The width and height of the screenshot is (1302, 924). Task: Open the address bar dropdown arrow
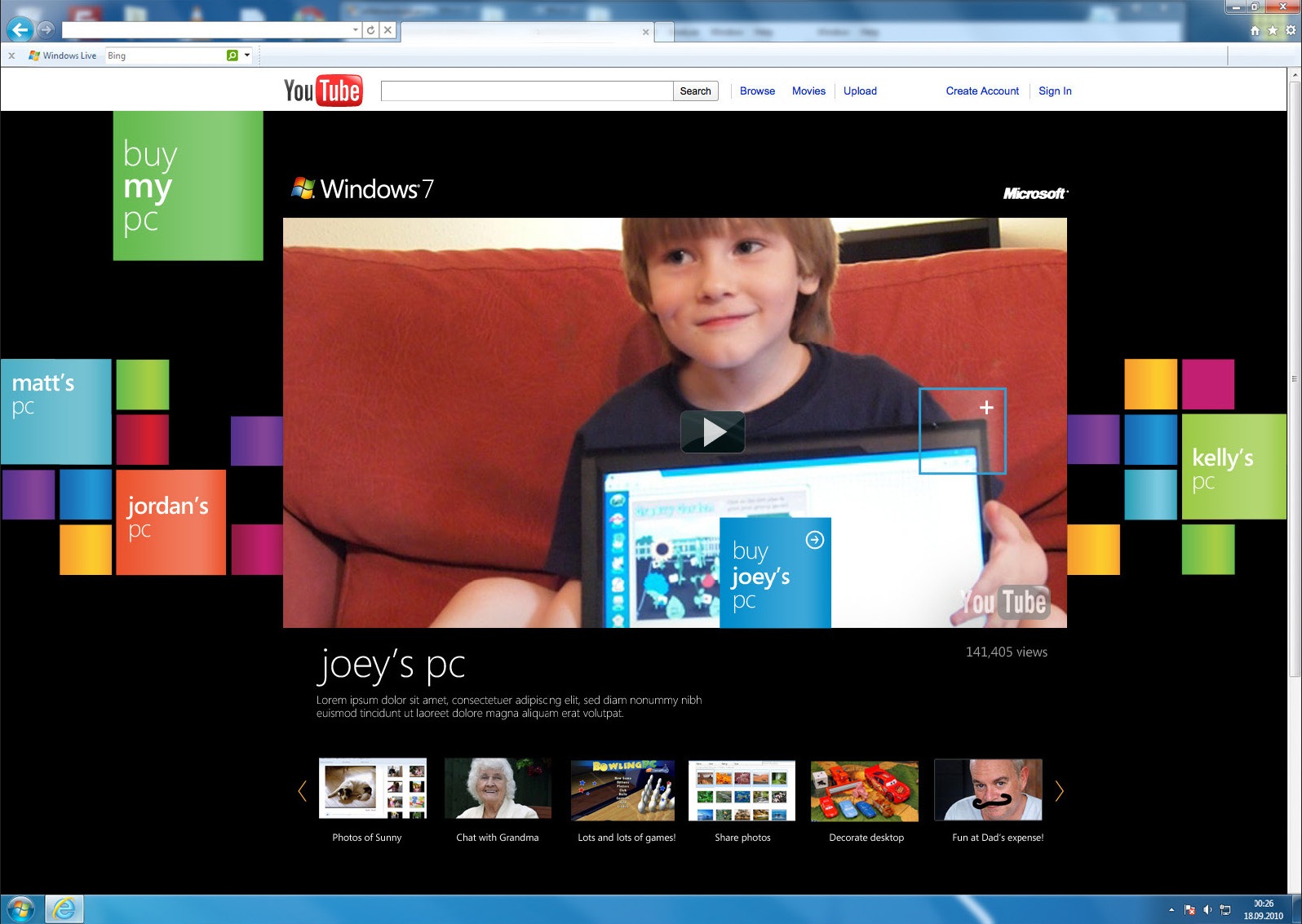click(x=356, y=30)
